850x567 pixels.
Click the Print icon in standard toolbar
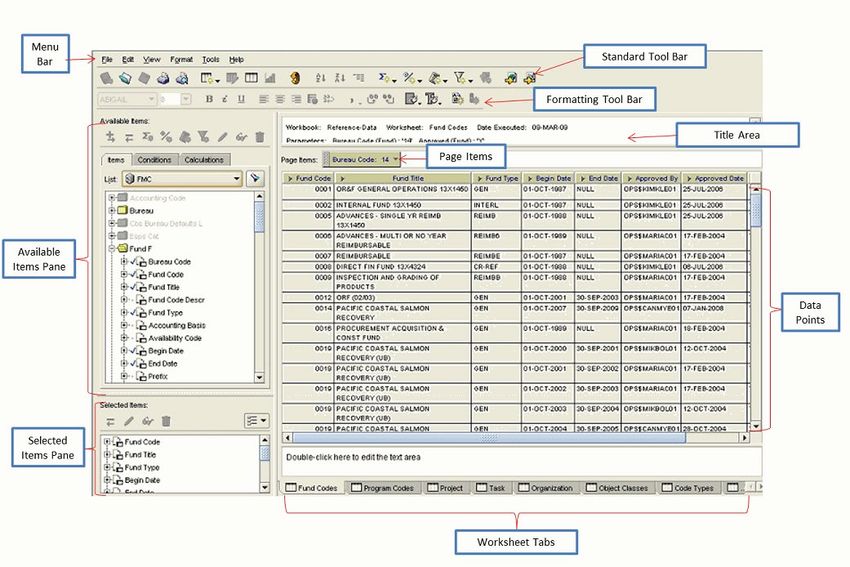coord(163,78)
